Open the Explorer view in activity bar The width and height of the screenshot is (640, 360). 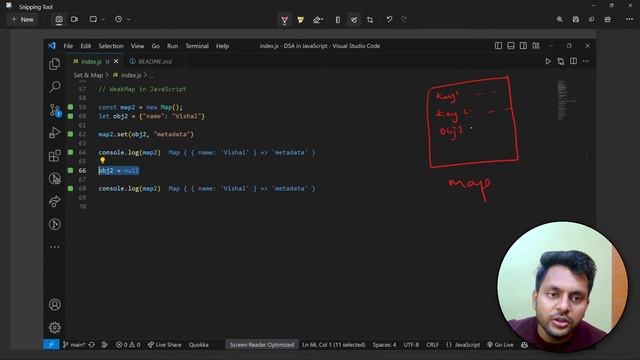coord(55,64)
